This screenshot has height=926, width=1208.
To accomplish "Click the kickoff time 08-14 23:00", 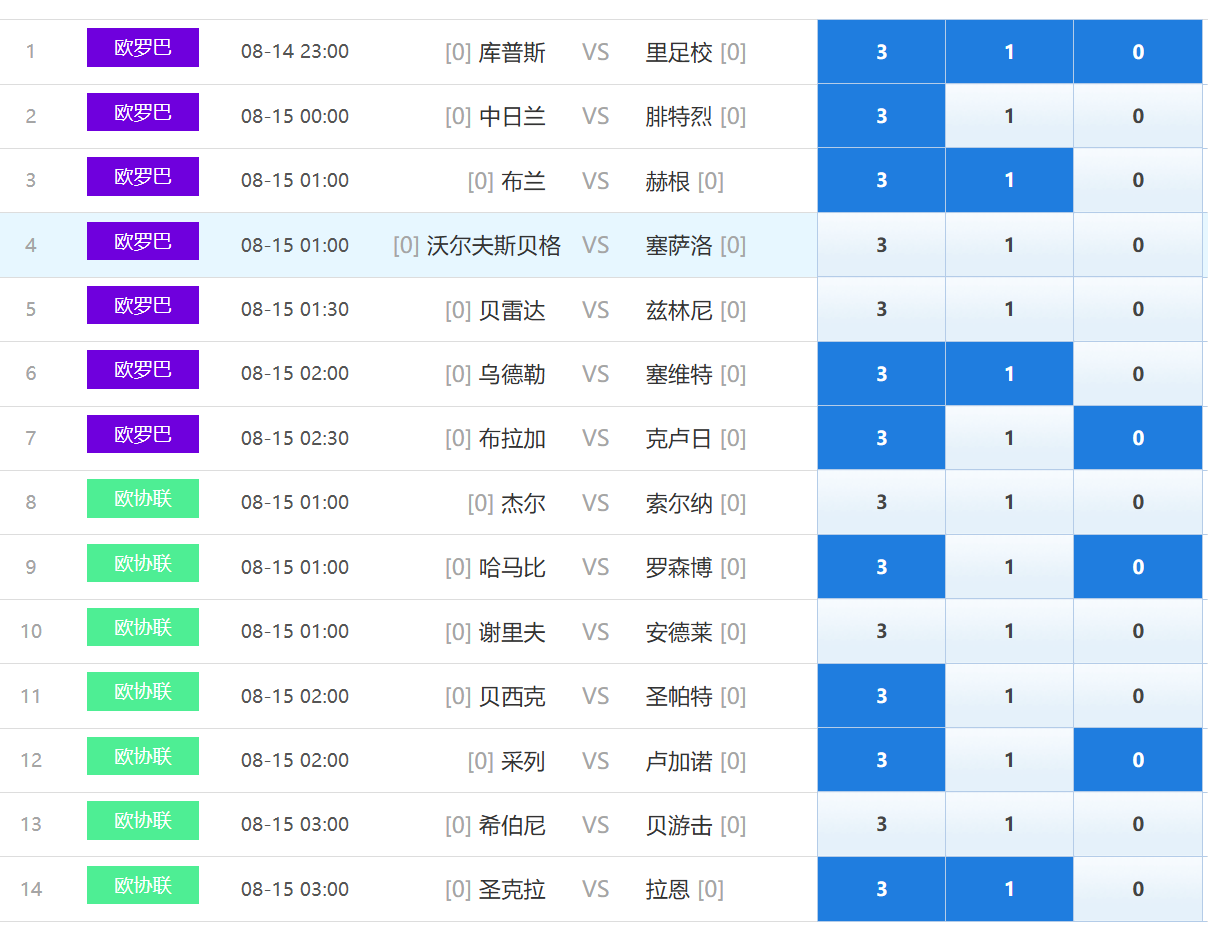I will pyautogui.click(x=295, y=52).
